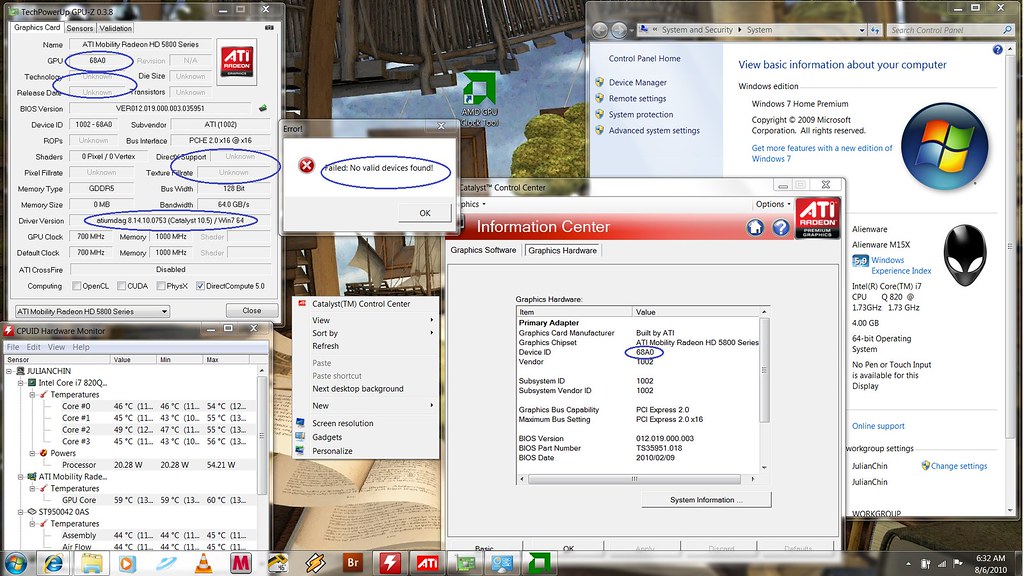Click the network signal tray icon
This screenshot has height=576, width=1024.
942,563
